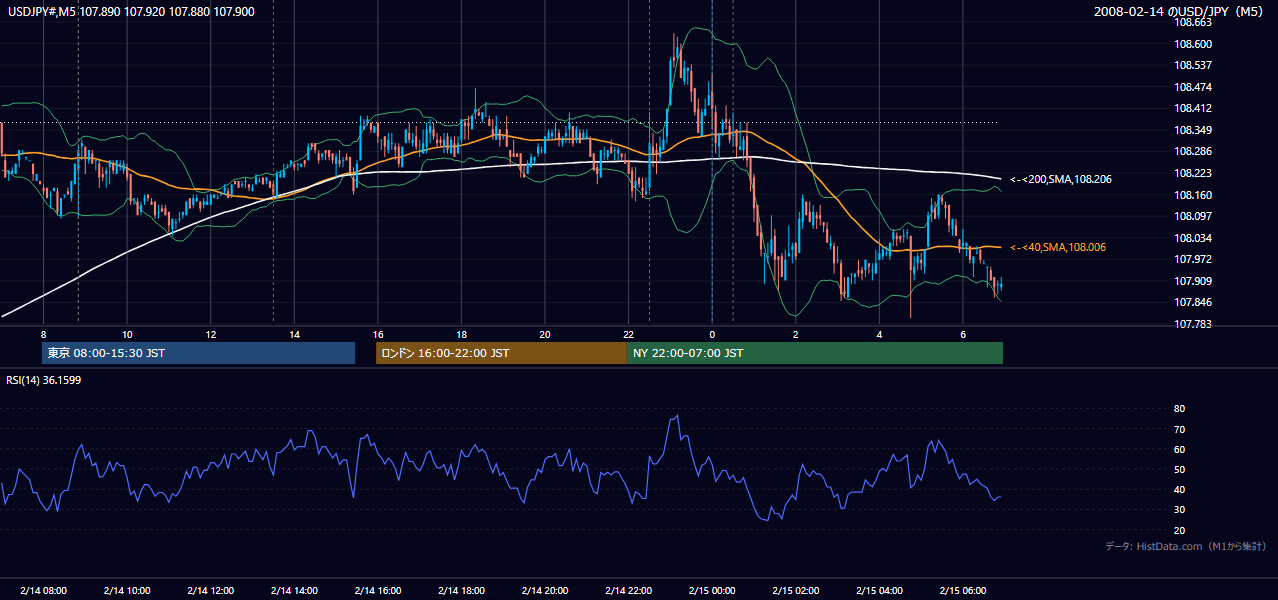
Task: Select the 200 SMA 108.206 label
Action: coord(1060,179)
